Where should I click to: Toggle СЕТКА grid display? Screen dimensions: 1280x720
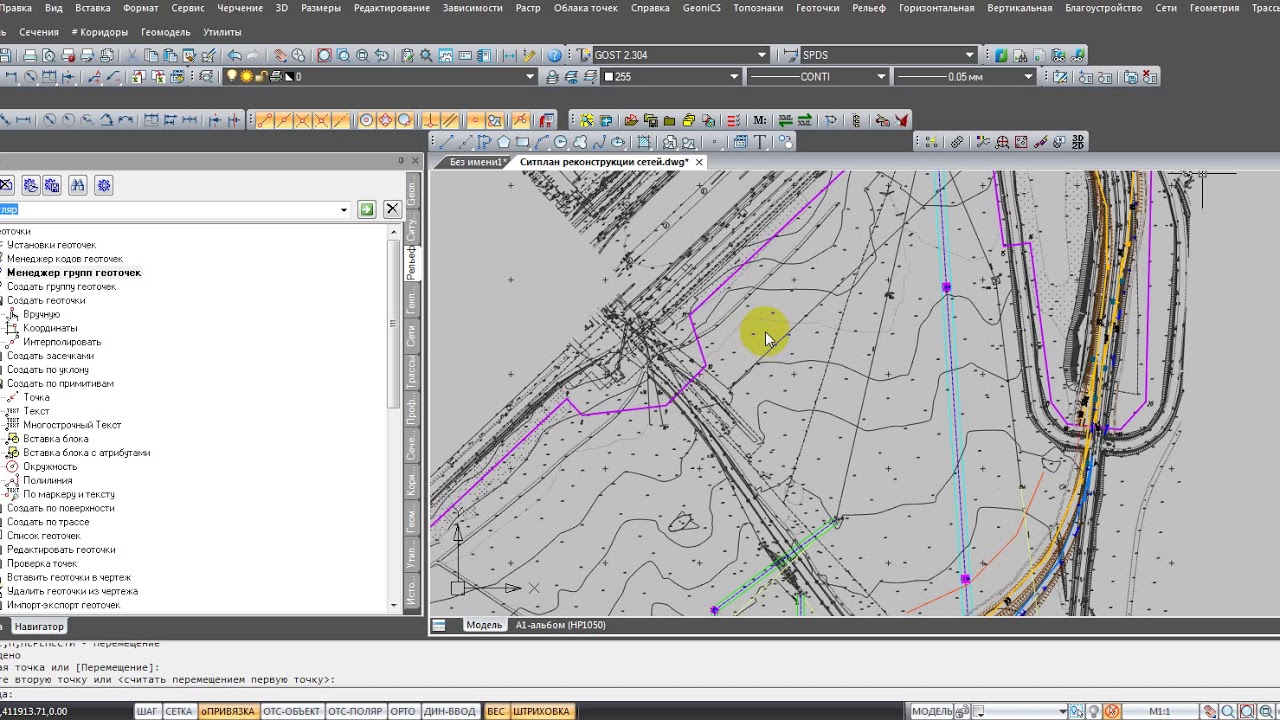[179, 711]
